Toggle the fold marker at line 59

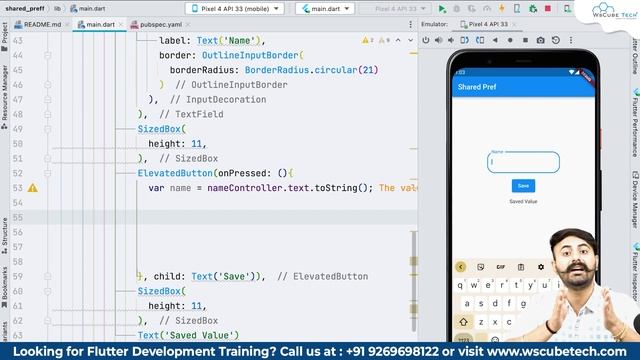[48, 276]
